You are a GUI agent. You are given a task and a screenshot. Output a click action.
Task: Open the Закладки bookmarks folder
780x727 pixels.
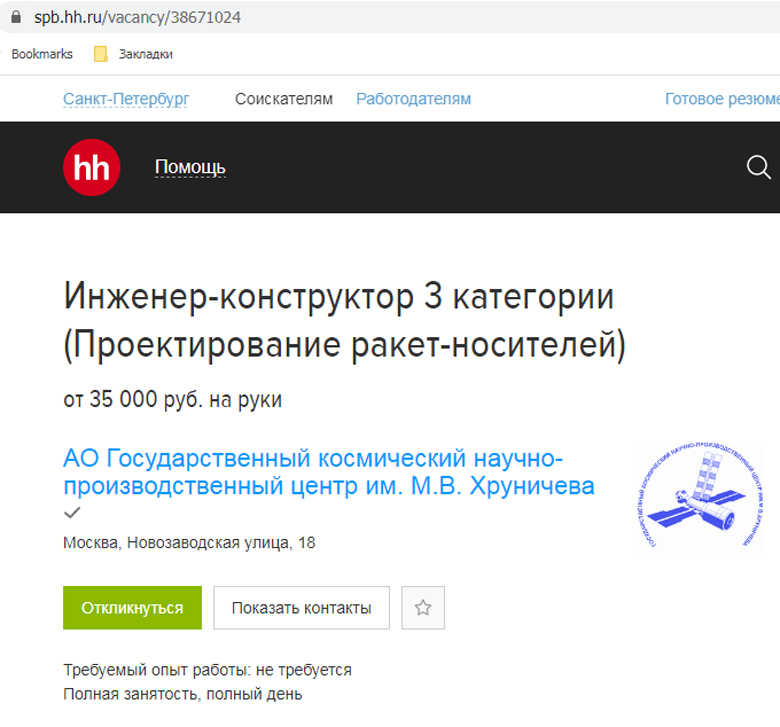click(x=133, y=54)
